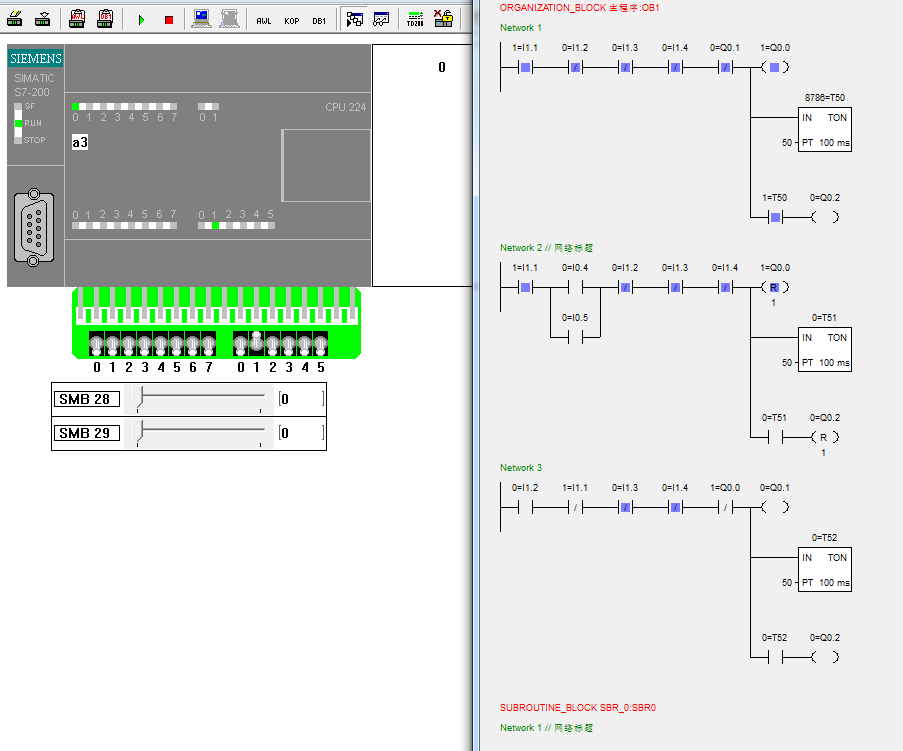
Task: Toggle the raised switch 1 in right bank
Action: click(x=256, y=342)
